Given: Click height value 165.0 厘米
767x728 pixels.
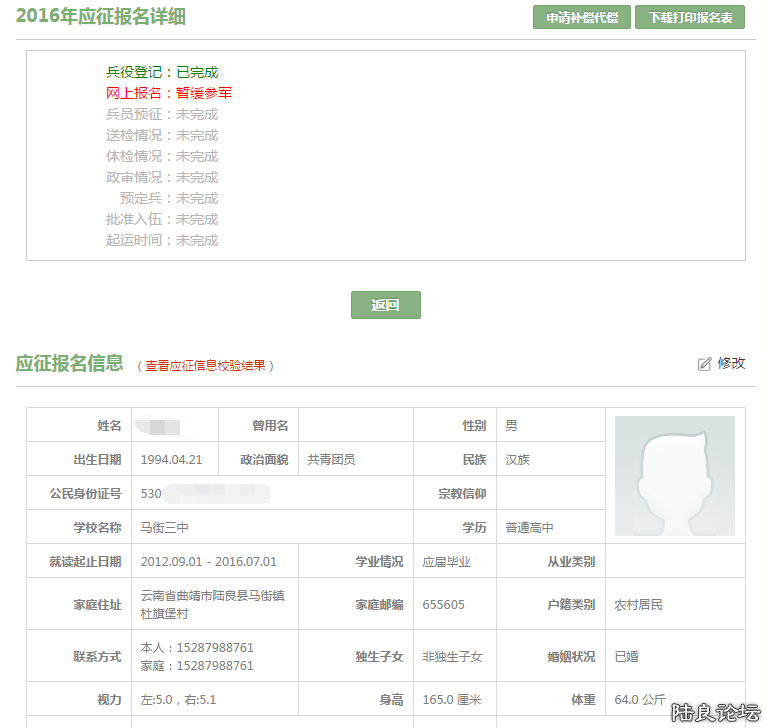Looking at the screenshot, I should point(452,699).
